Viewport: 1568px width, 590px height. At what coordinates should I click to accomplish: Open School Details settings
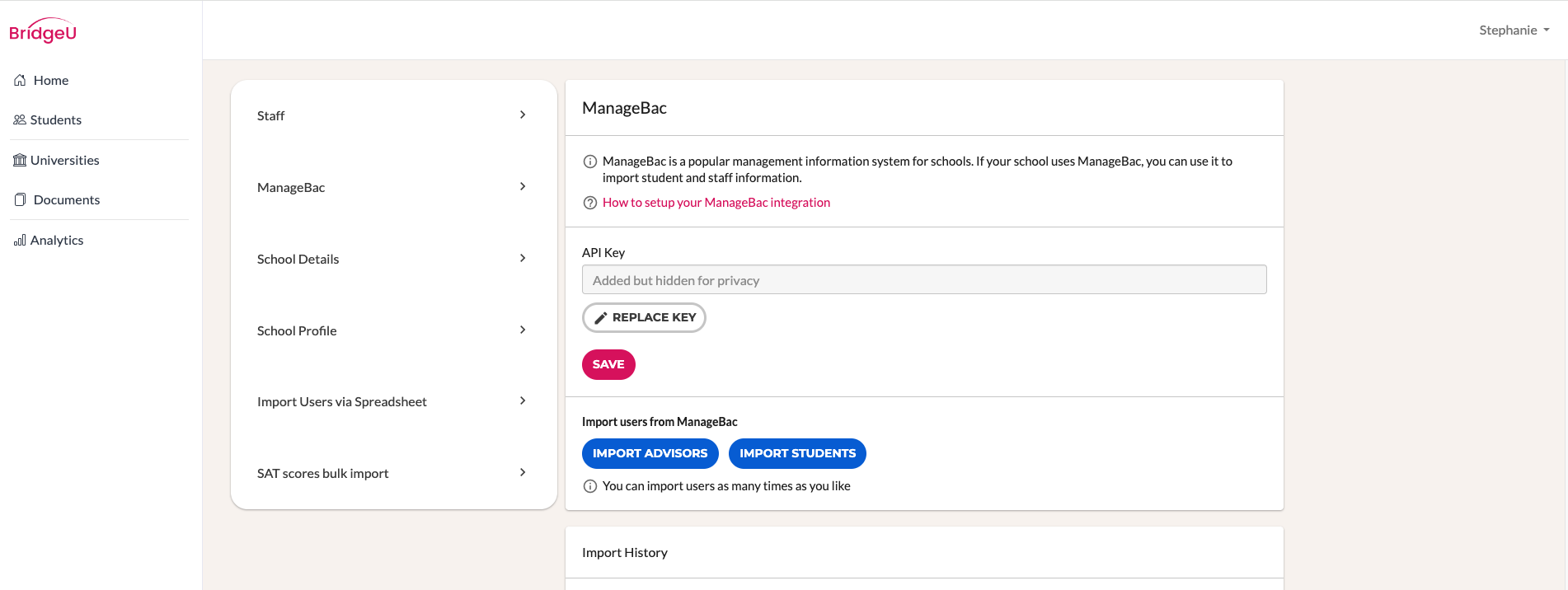click(x=394, y=259)
